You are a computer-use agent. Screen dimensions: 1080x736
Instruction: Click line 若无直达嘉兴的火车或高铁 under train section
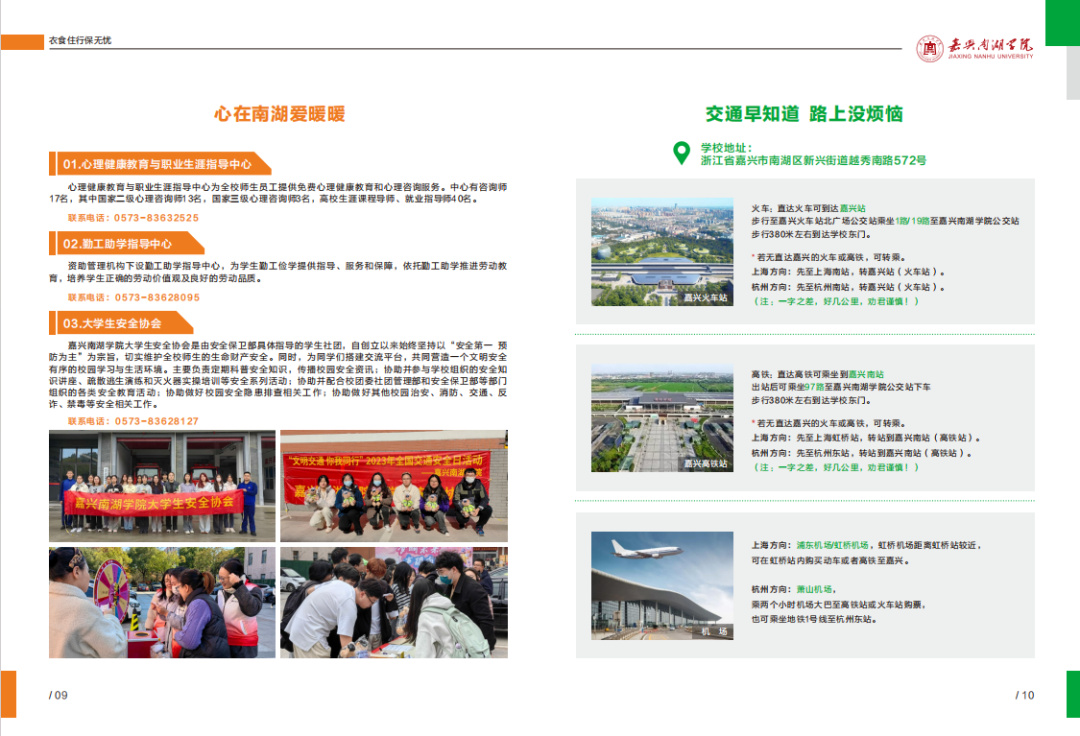(829, 257)
